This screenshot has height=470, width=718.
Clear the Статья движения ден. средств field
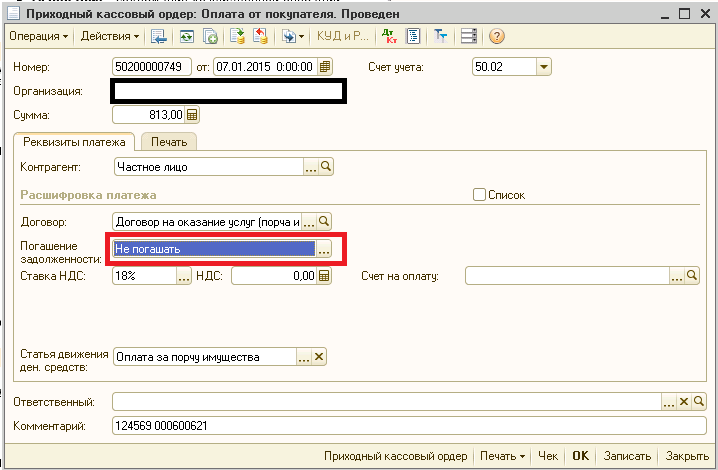(320, 357)
